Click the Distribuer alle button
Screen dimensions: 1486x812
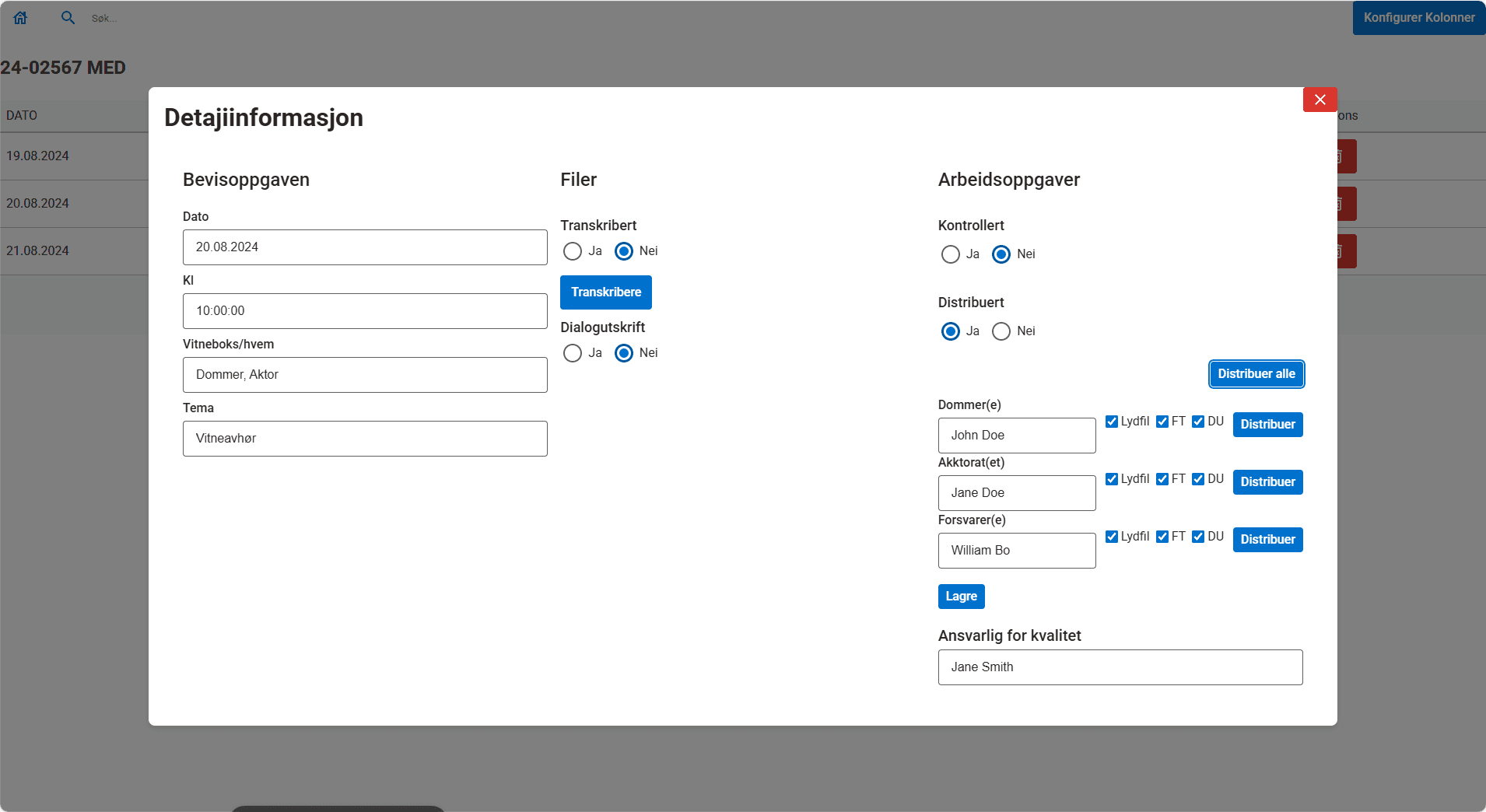pyautogui.click(x=1255, y=373)
